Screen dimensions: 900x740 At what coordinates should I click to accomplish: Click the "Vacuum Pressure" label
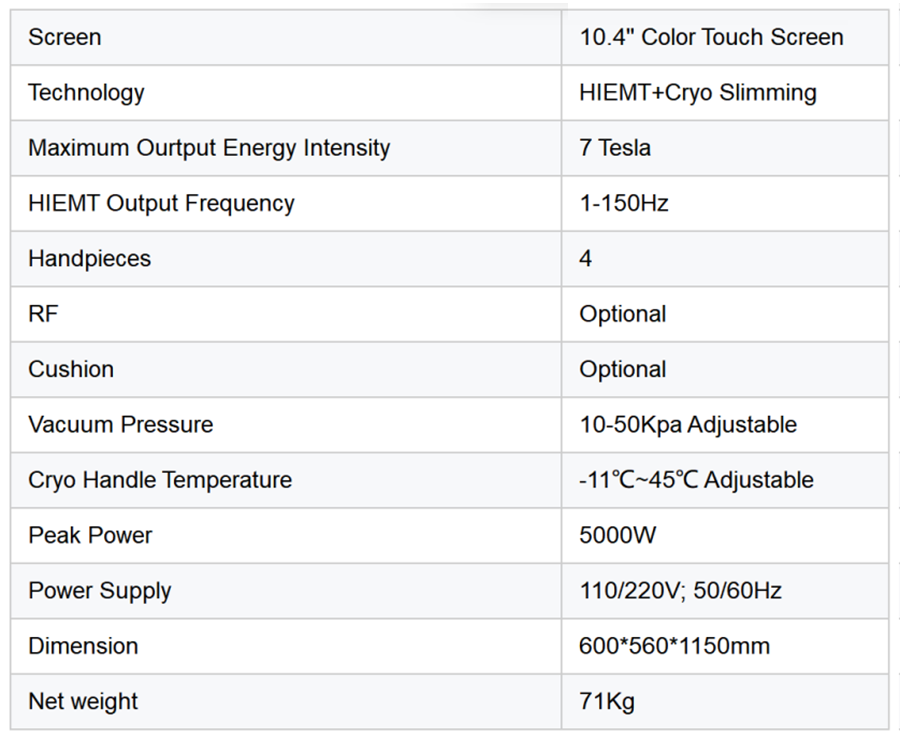coord(120,424)
